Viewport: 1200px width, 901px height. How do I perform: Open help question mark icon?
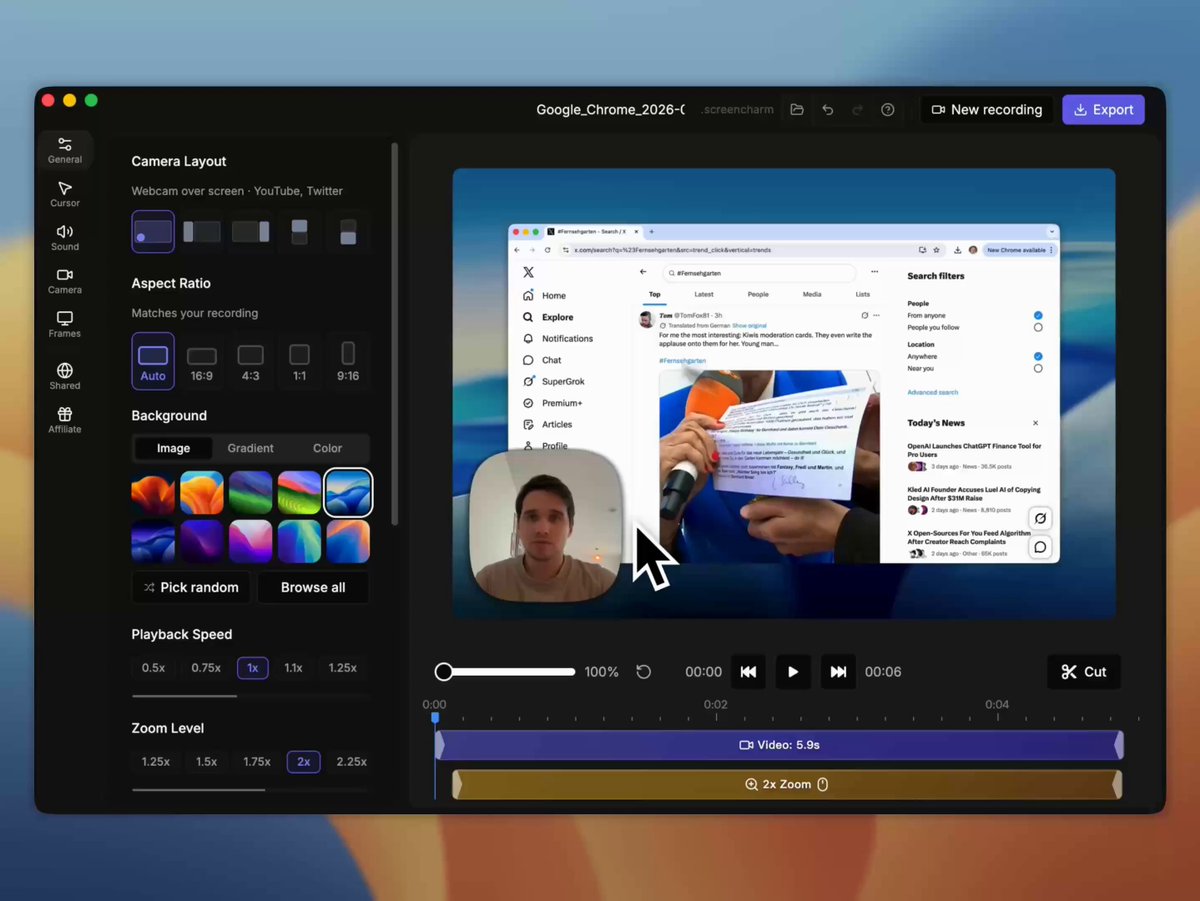(888, 110)
